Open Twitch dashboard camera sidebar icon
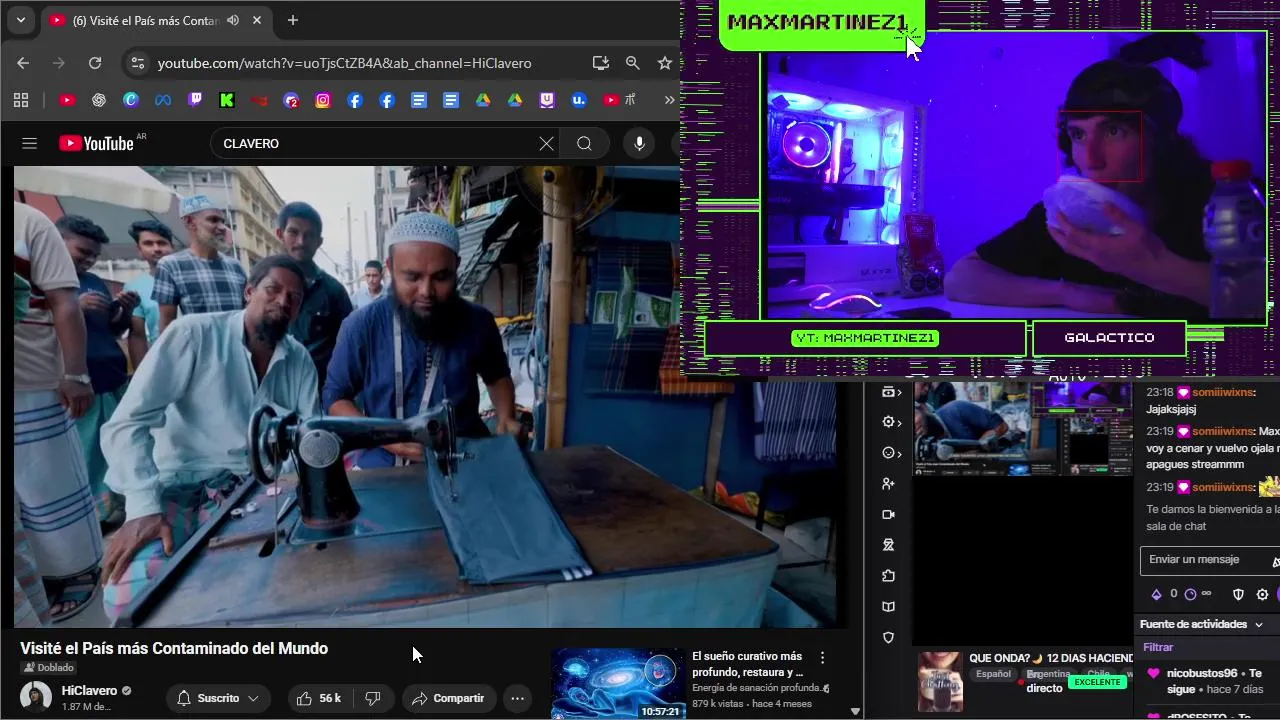 [888, 514]
